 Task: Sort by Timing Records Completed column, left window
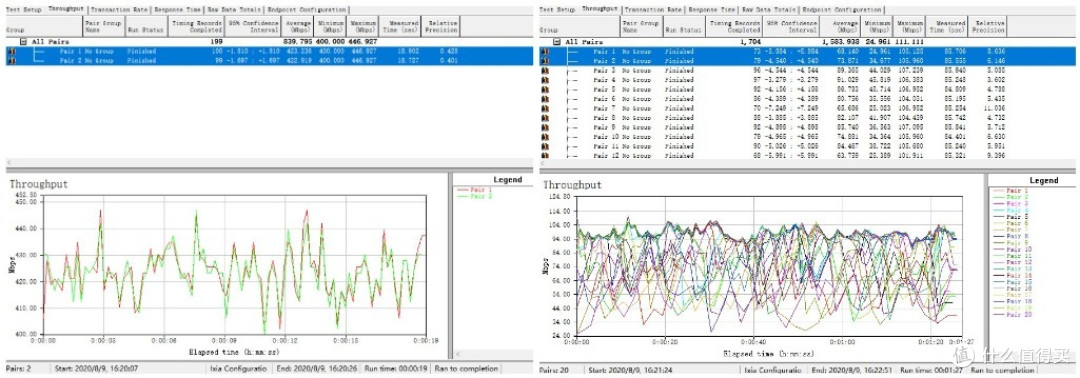click(196, 26)
